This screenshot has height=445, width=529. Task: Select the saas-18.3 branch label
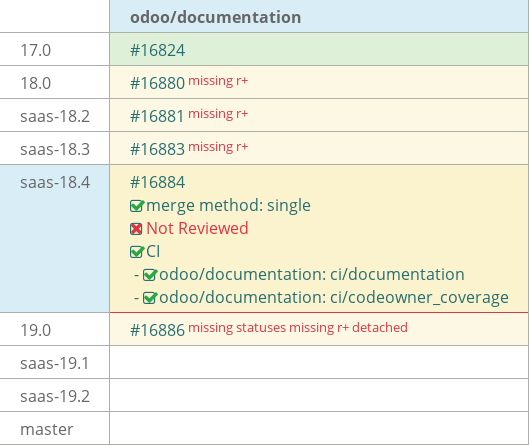click(55, 149)
